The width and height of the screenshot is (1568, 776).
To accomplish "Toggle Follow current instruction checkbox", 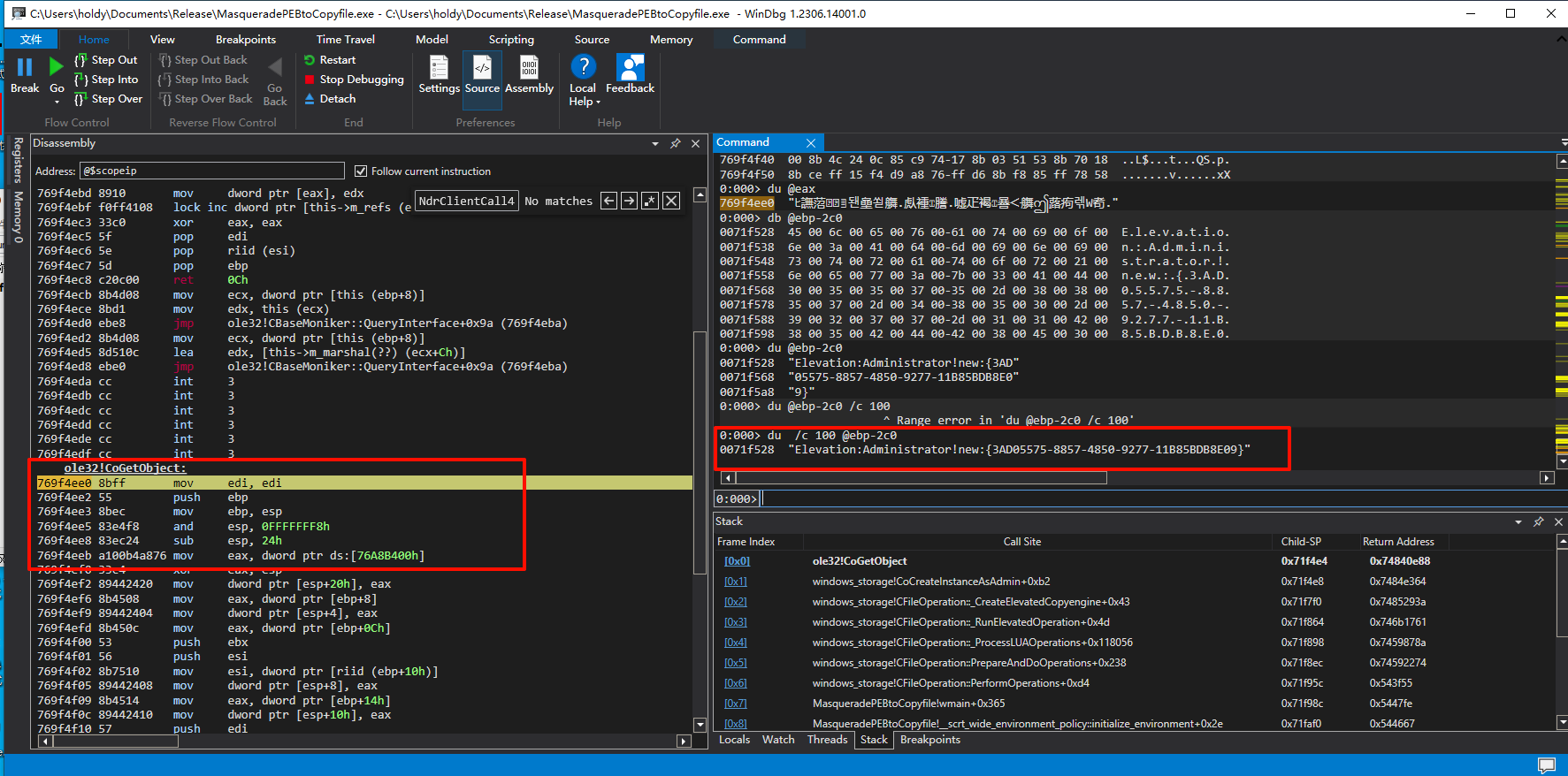I will tap(360, 171).
